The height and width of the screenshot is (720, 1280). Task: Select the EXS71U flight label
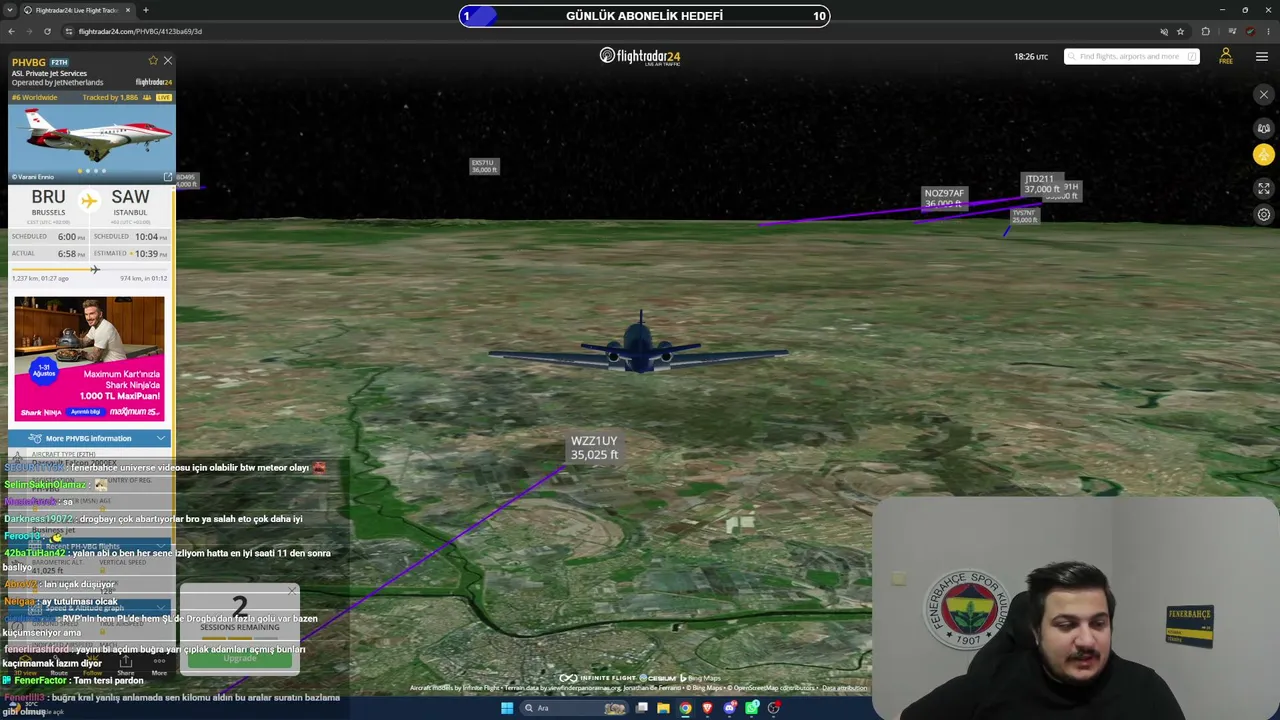[x=484, y=166]
